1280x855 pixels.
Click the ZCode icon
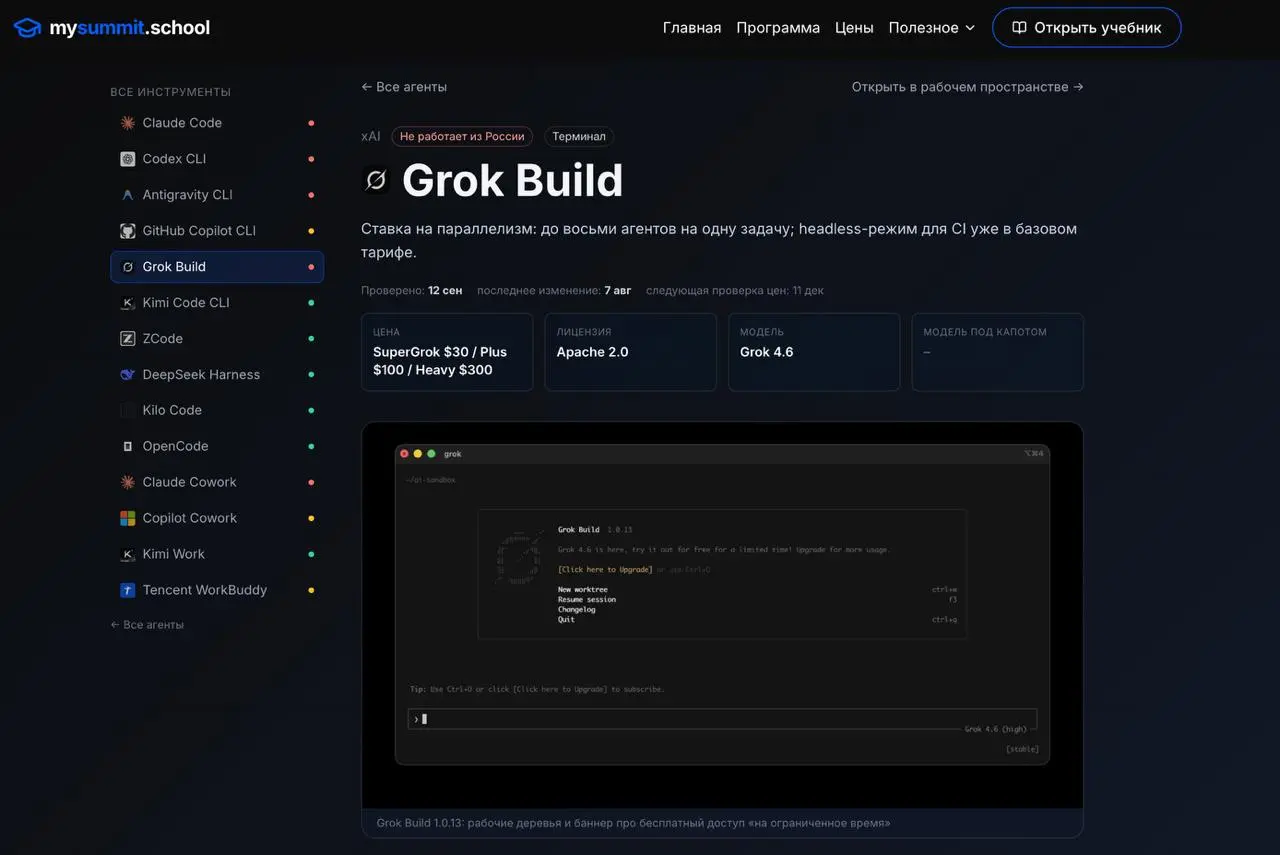coord(128,339)
